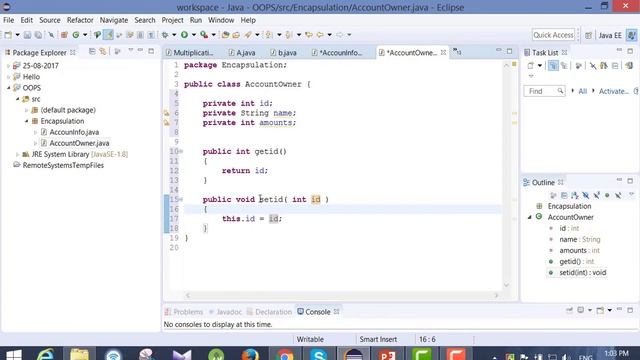Viewport: 640px width, 360px height.
Task: Click the green Run button icon
Action: 184,35
